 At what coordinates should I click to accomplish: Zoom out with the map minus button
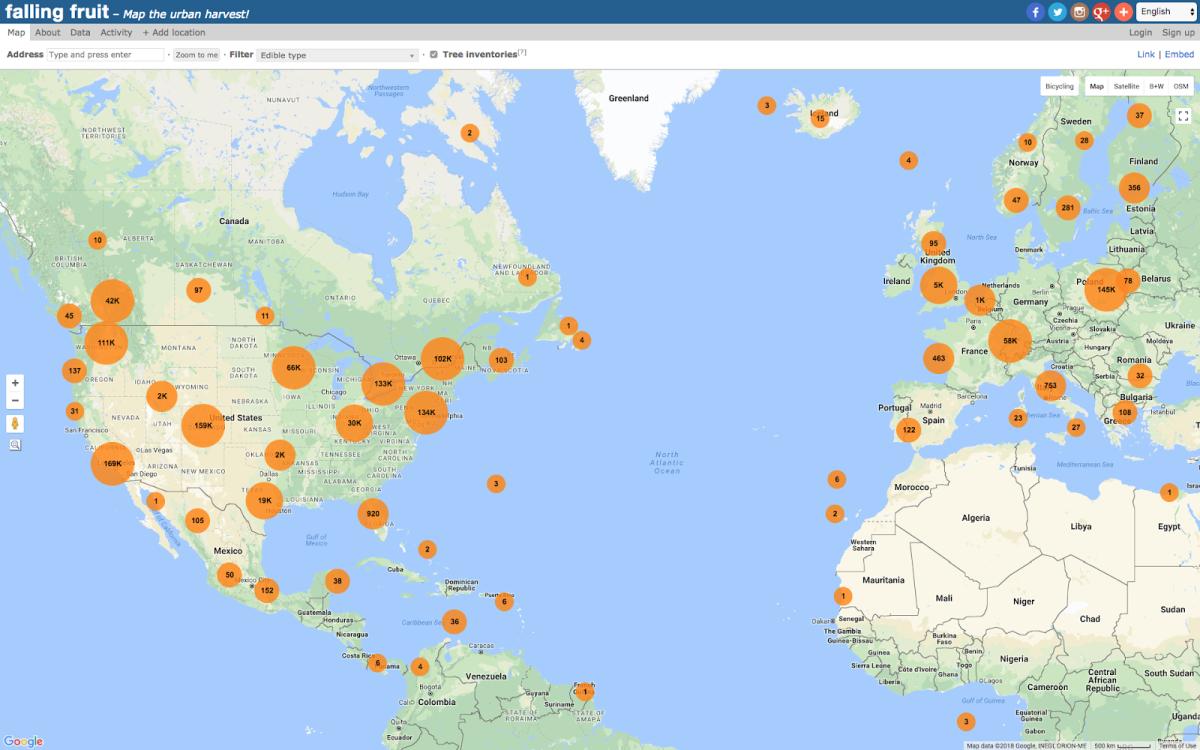15,401
